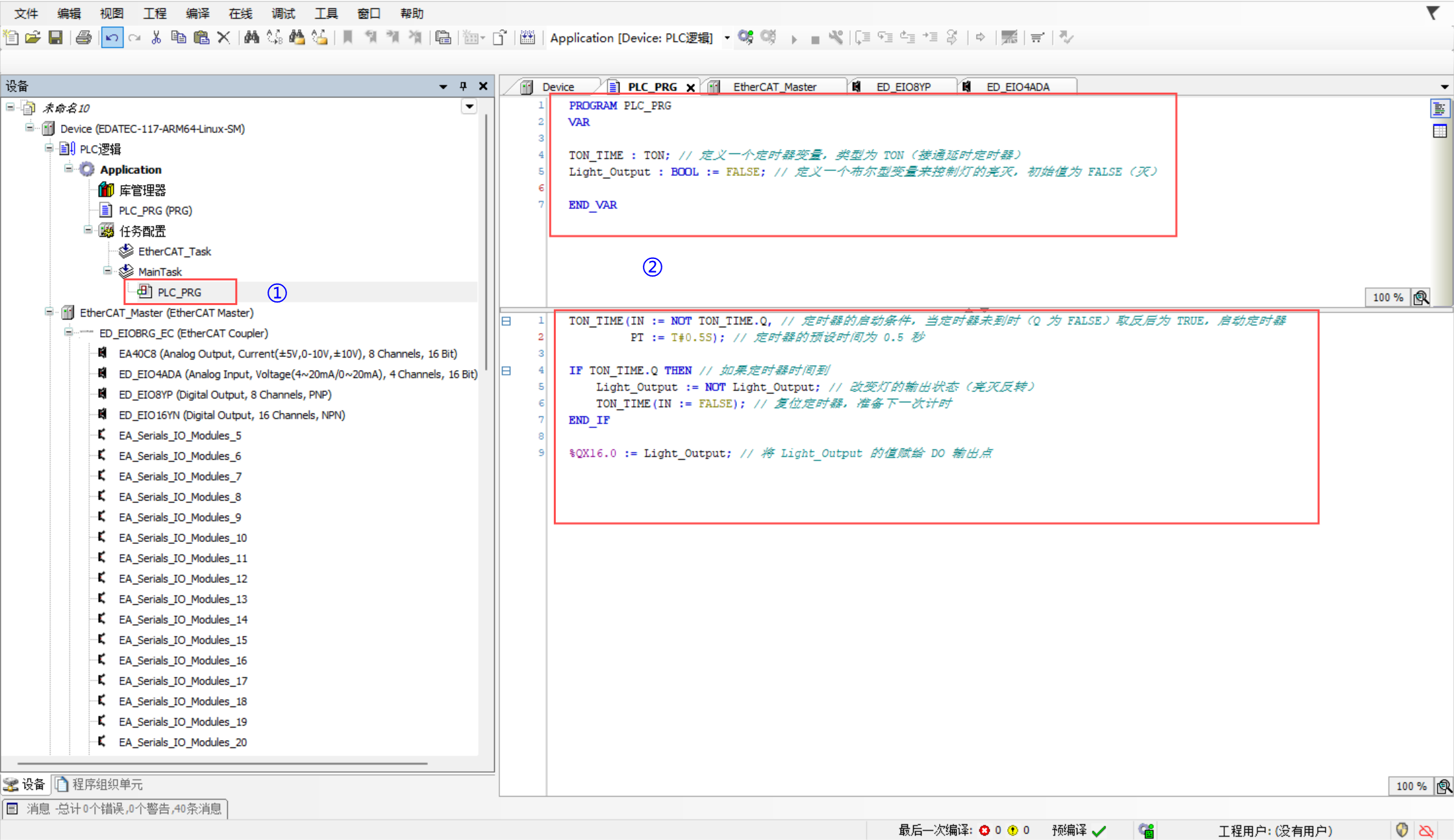This screenshot has width=1454, height=840.
Task: Pin the 设备 panel with the pushpin
Action: click(463, 86)
